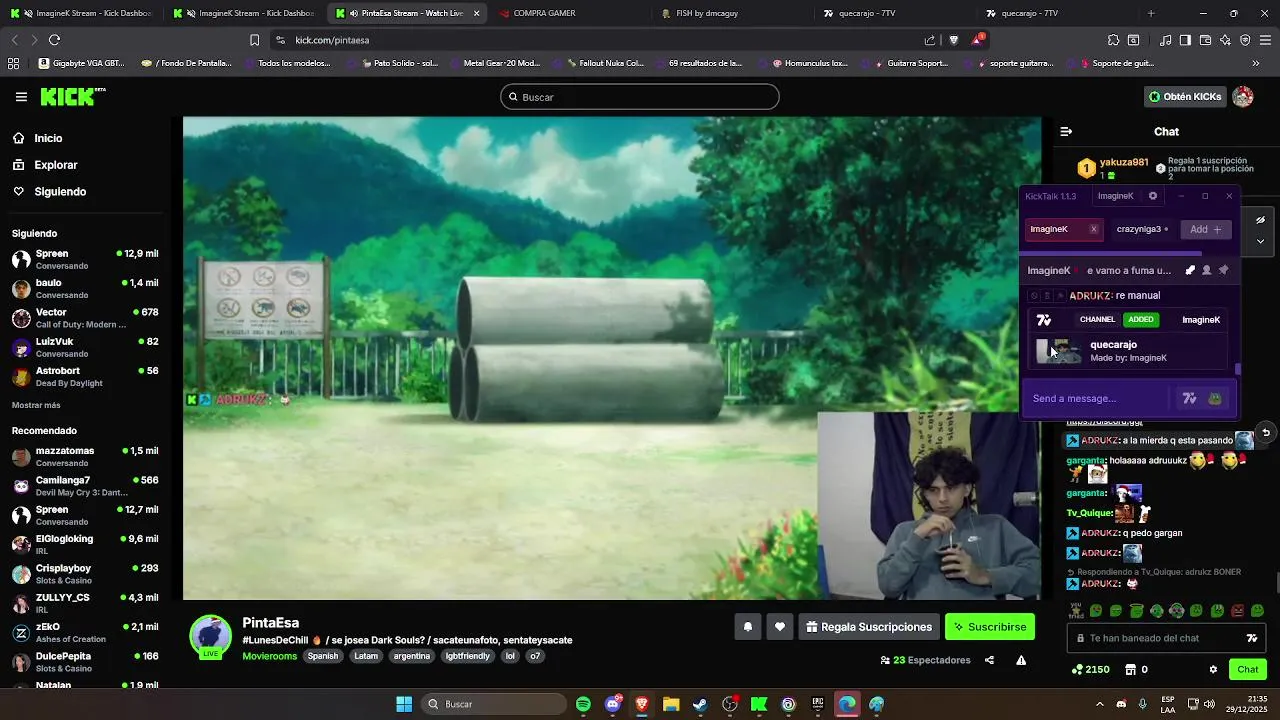Screen dimensions: 1280x720
Task: Open KickTalk settings gear icon
Action: [x=1153, y=196]
